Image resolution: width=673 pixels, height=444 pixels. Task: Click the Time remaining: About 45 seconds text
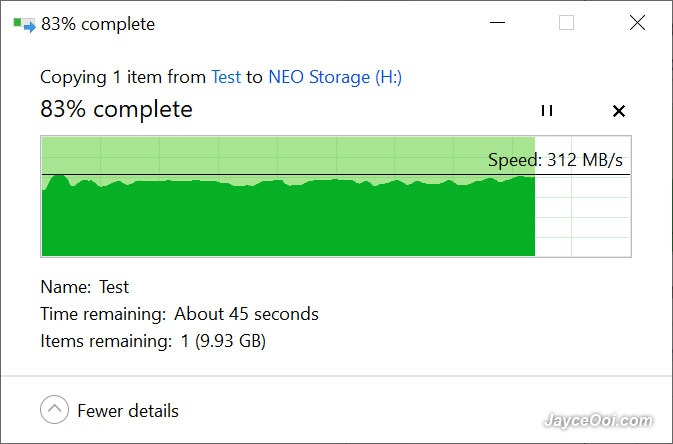(x=179, y=314)
